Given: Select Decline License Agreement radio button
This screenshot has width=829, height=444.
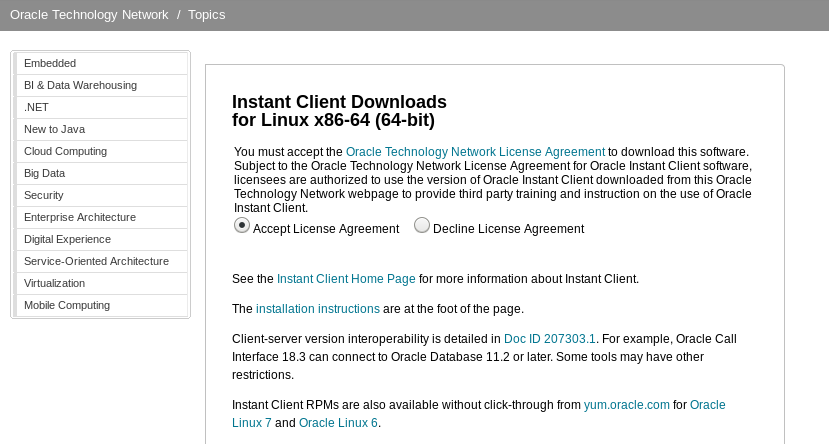Looking at the screenshot, I should [x=421, y=226].
